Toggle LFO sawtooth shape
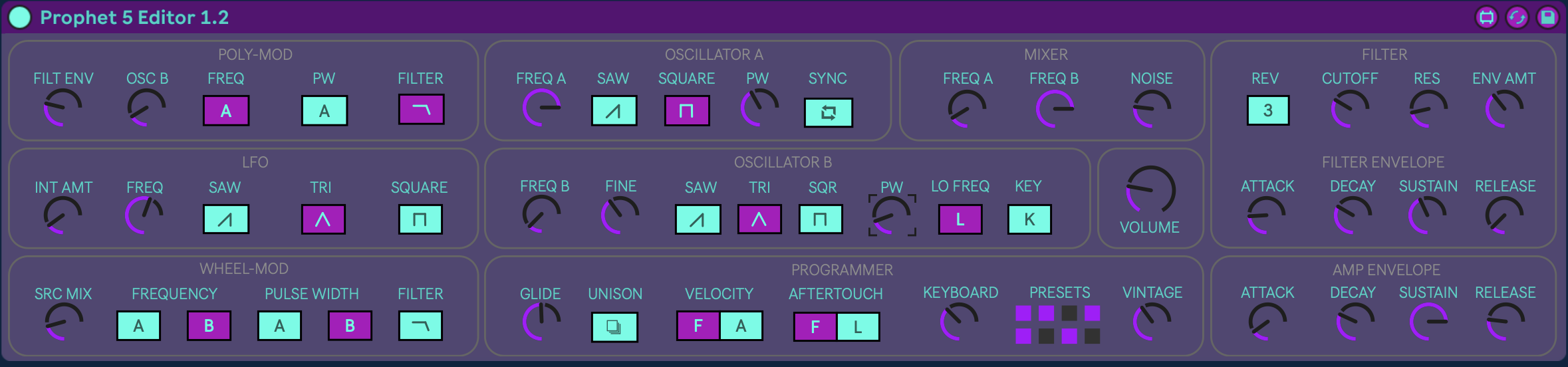 (225, 219)
